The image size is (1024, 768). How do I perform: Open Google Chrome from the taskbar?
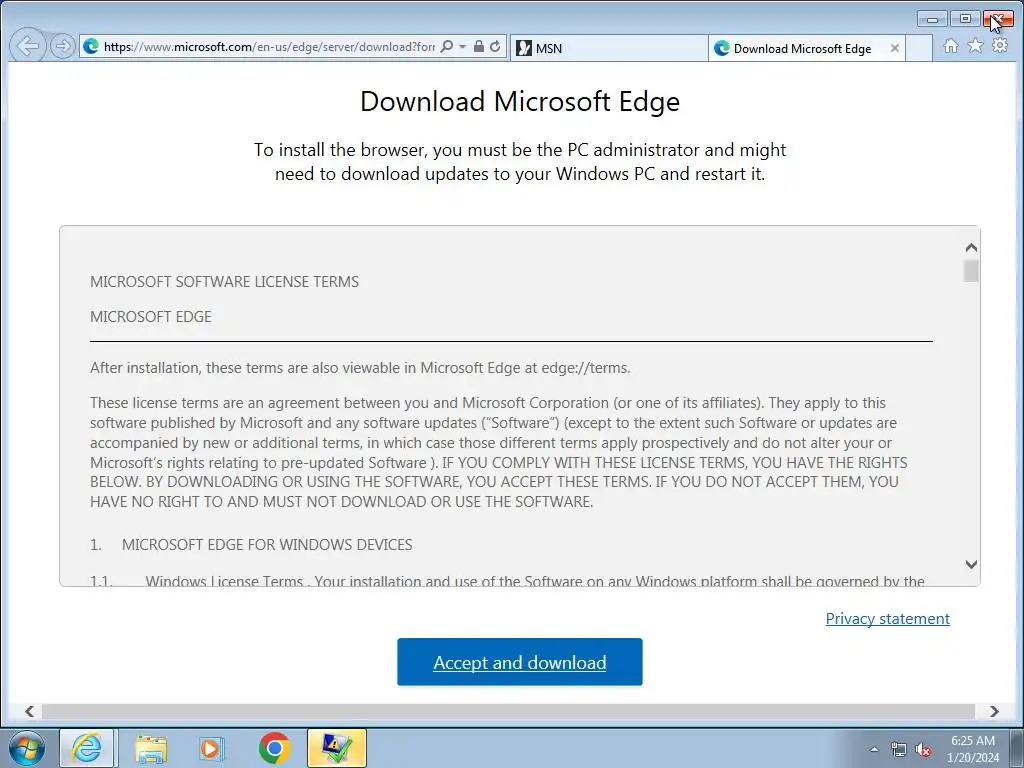[274, 748]
